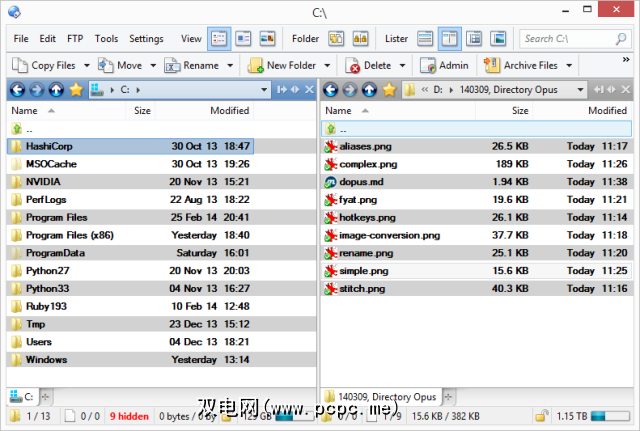Sort the right pane by the Size column

pos(504,111)
